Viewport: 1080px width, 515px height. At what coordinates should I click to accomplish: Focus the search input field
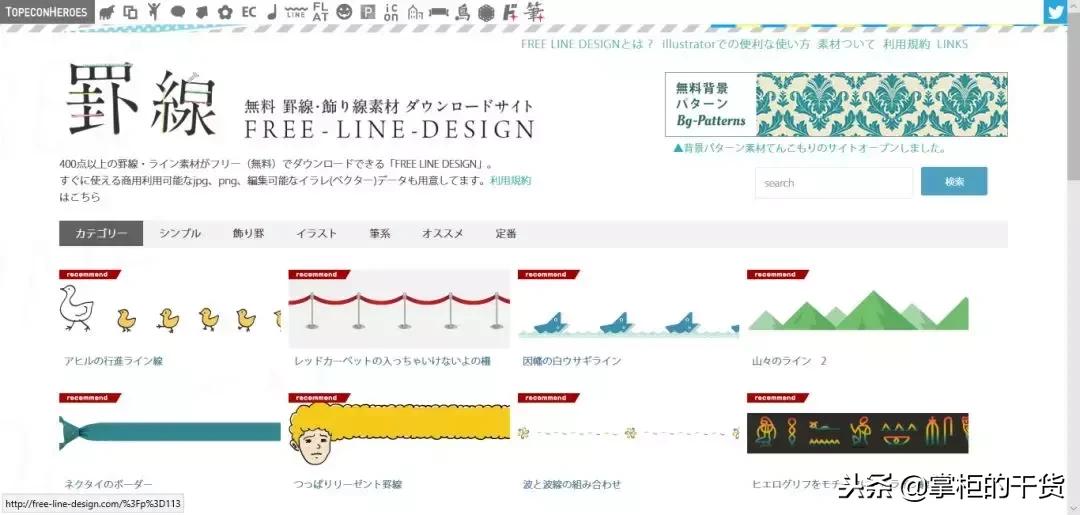(x=833, y=182)
